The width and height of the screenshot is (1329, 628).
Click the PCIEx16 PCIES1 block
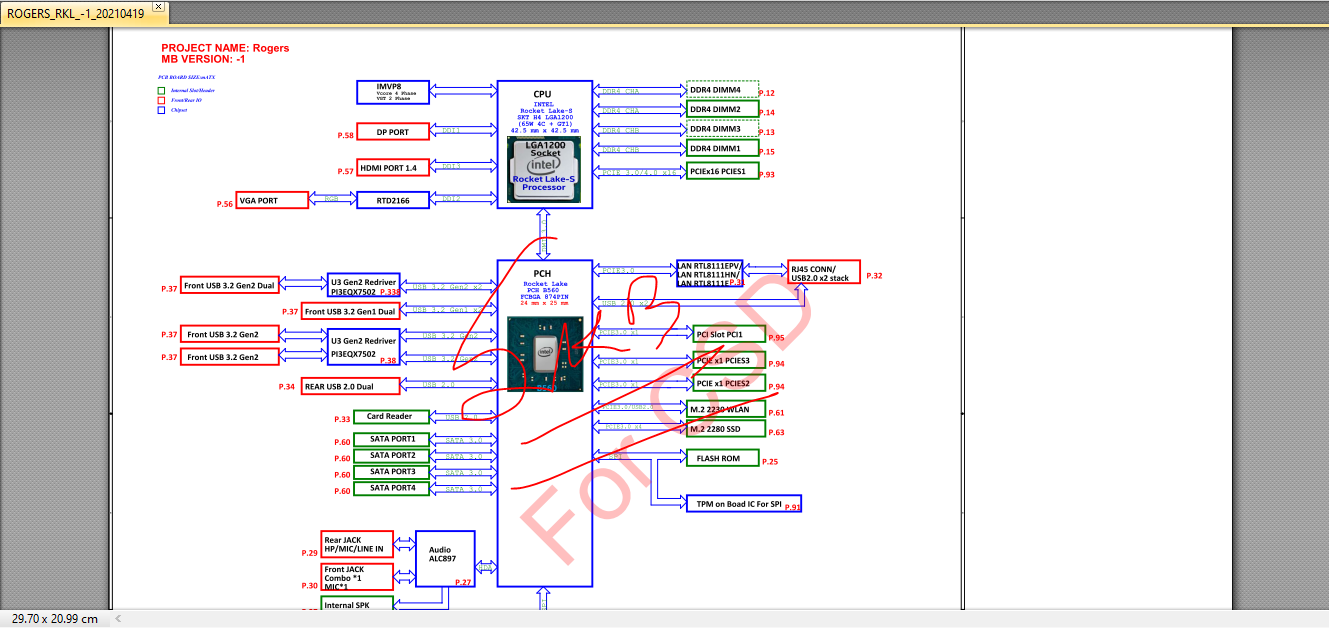point(722,171)
